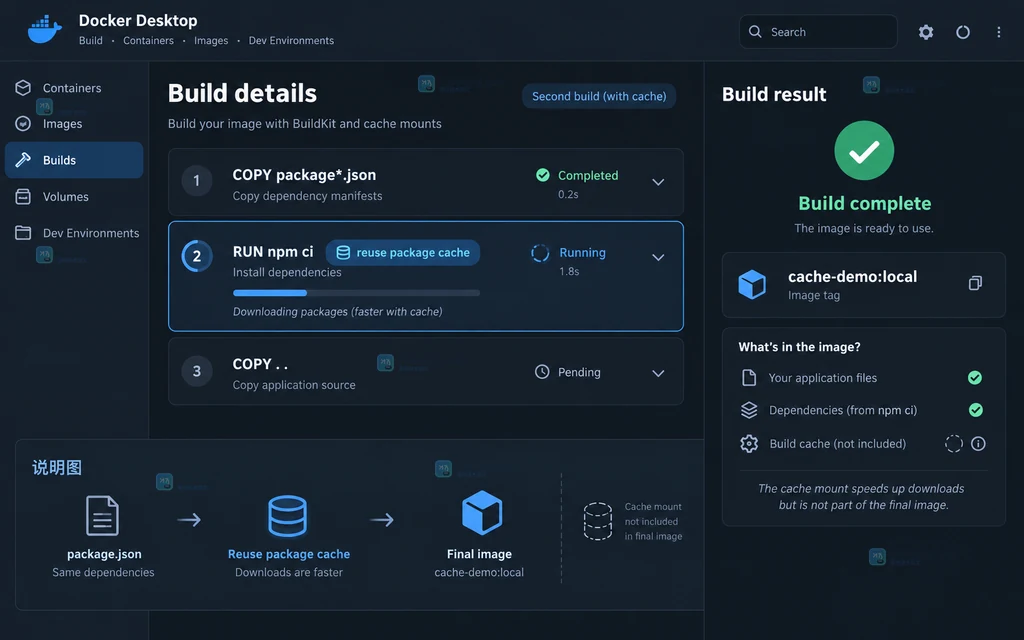Click the Docker whale logo
The image size is (1024, 640).
pos(44,30)
